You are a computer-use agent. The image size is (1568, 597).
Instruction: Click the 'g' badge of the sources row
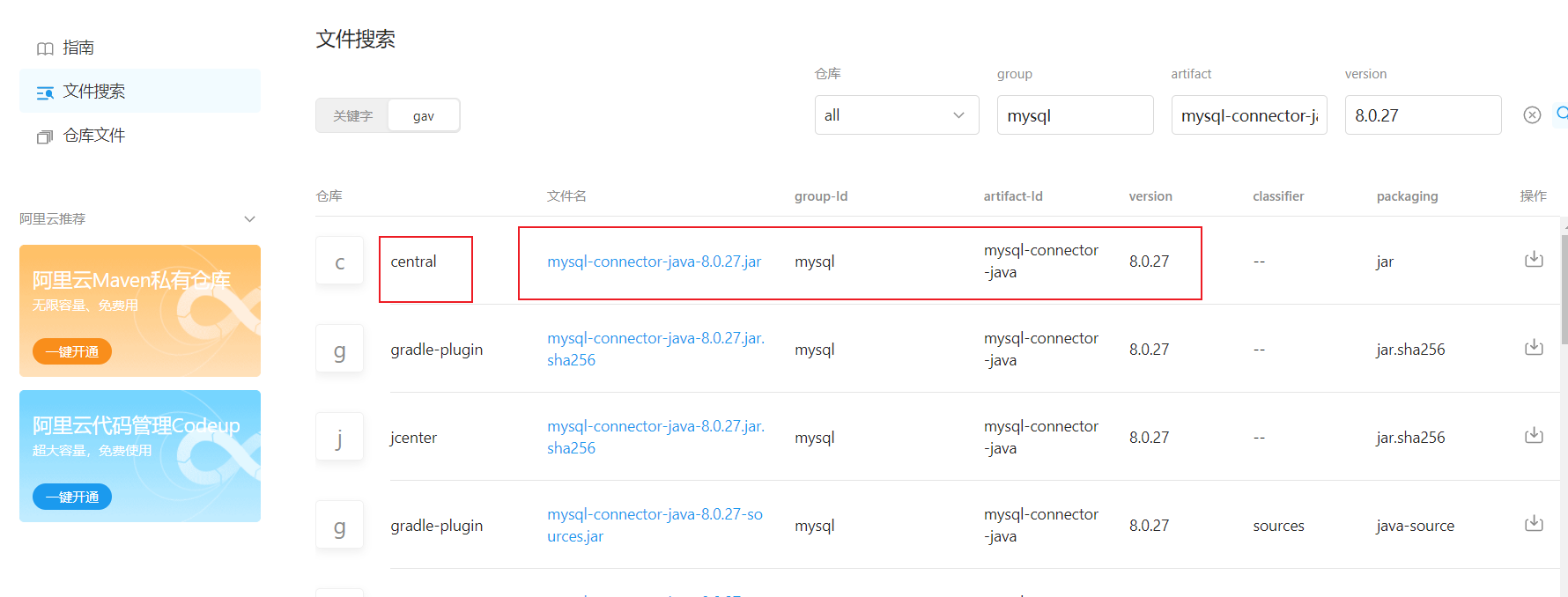pos(339,525)
